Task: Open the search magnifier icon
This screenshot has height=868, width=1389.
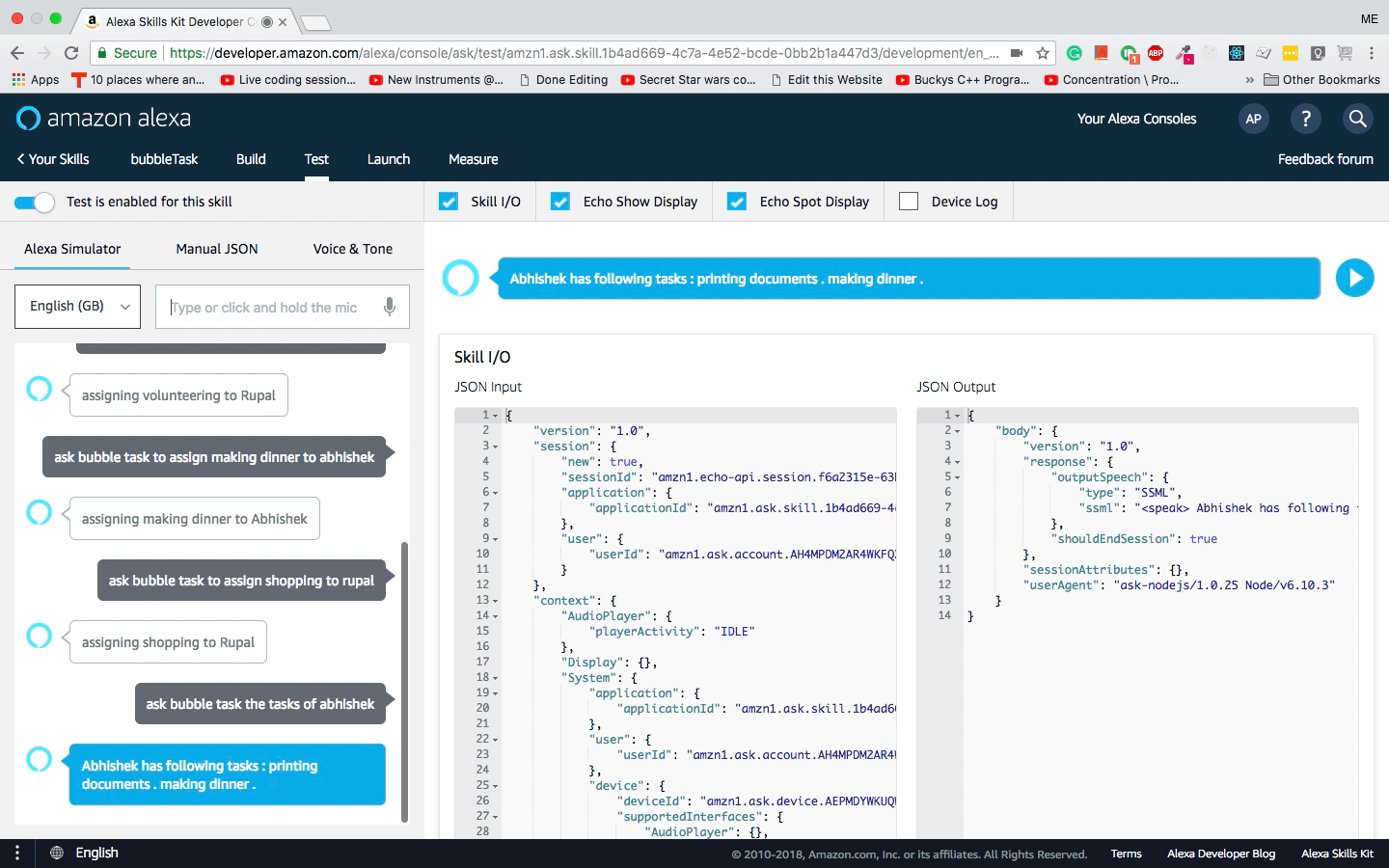Action: pos(1357,119)
